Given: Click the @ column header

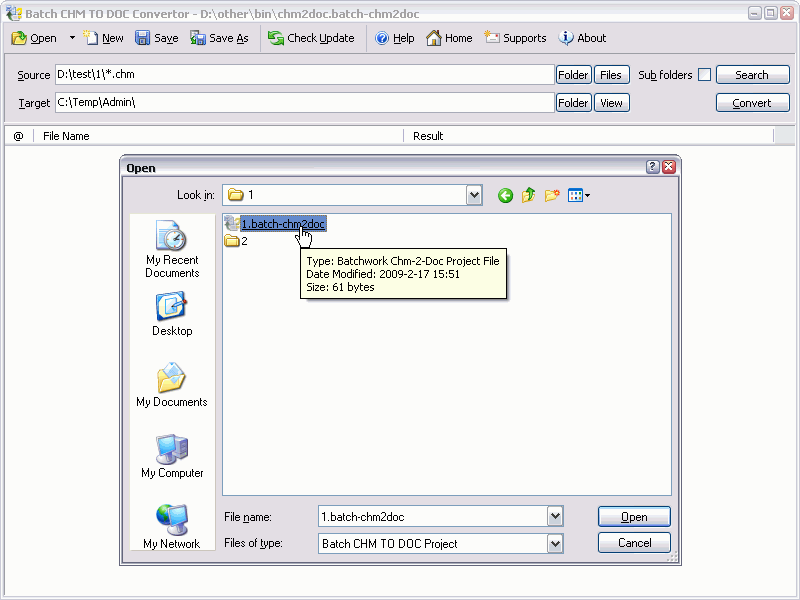Looking at the screenshot, I should point(18,136).
